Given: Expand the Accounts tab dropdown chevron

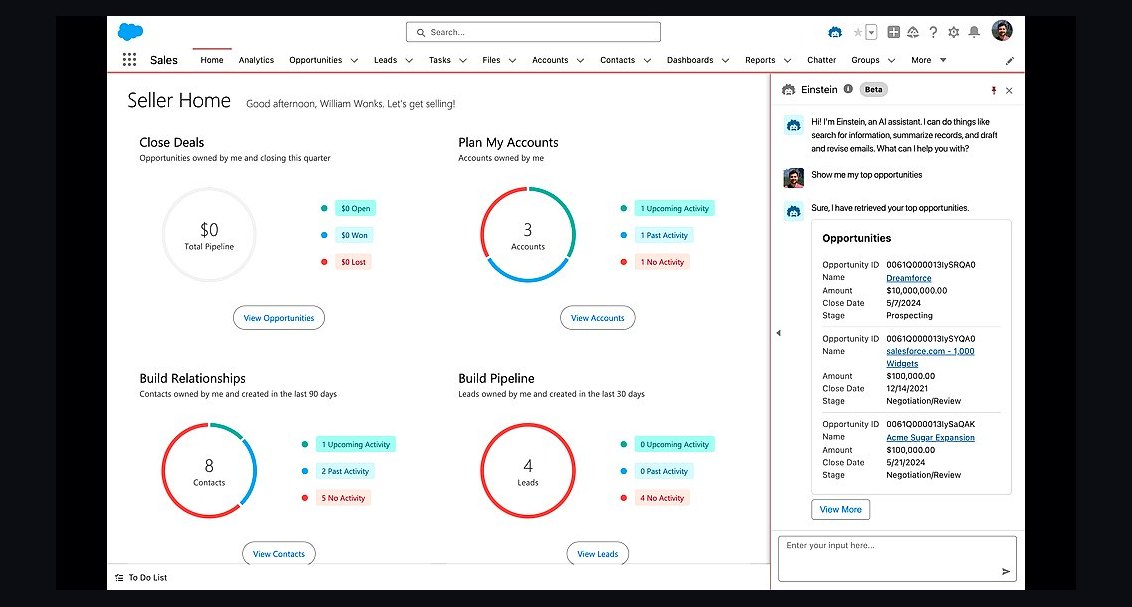Looking at the screenshot, I should pyautogui.click(x=580, y=61).
